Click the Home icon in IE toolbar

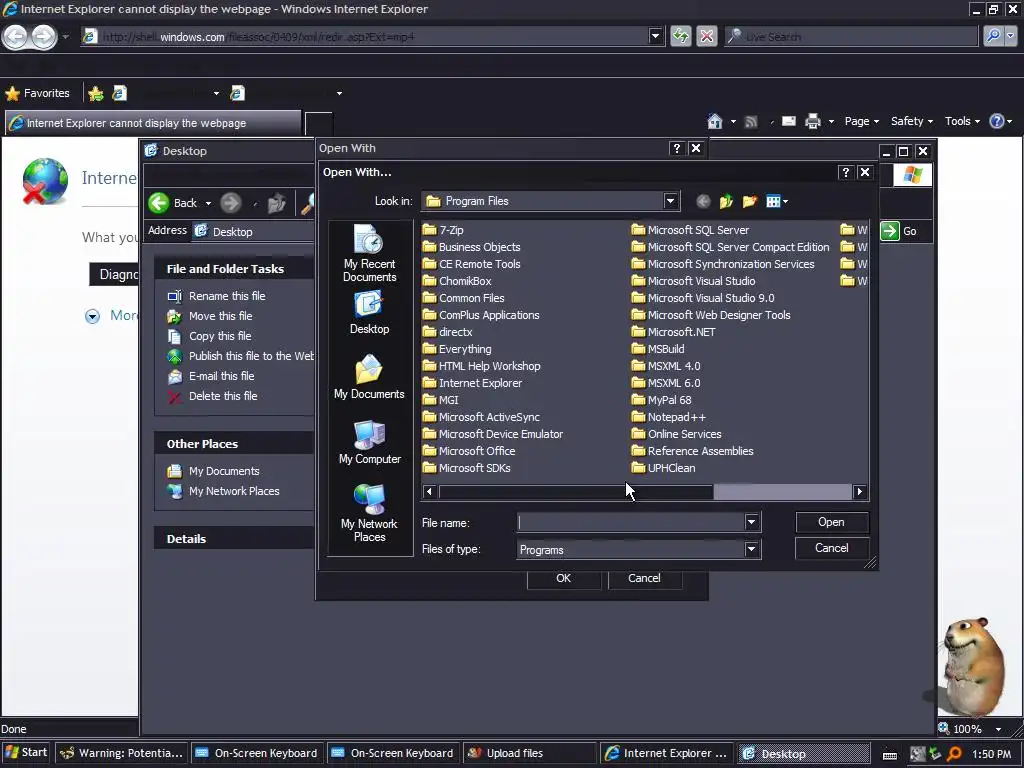pos(714,121)
